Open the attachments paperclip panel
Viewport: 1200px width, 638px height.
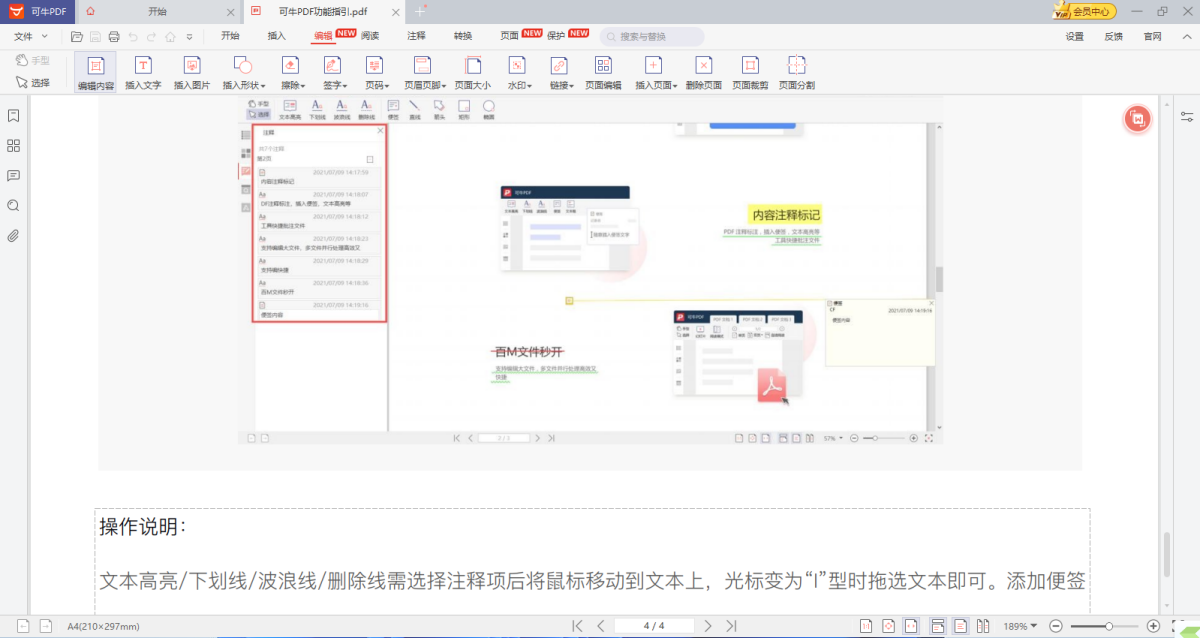[x=14, y=236]
